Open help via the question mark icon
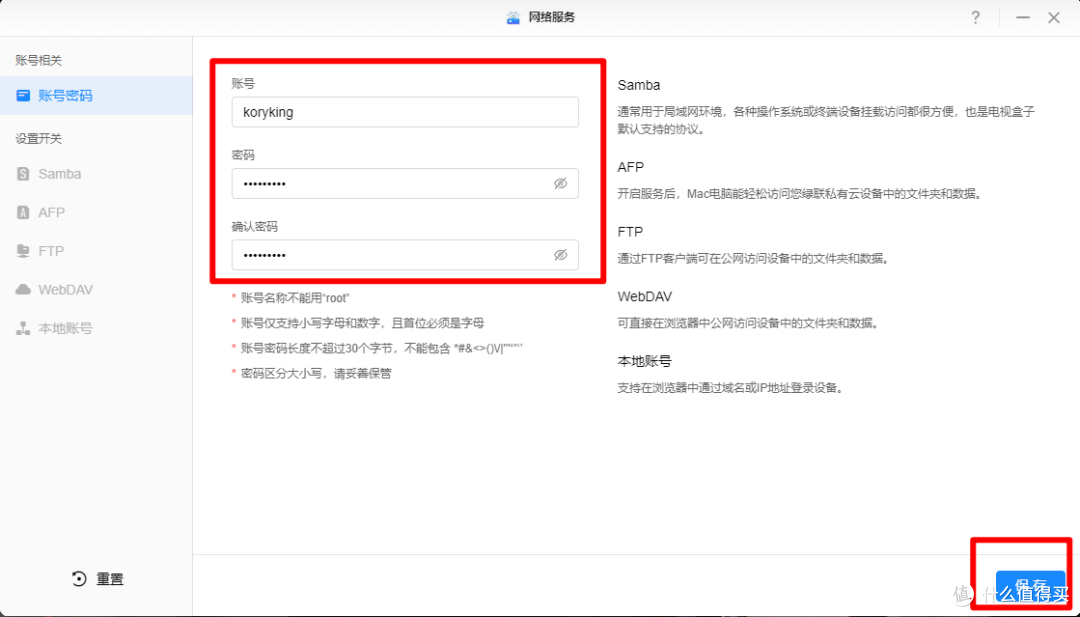Viewport: 1080px width, 617px height. click(975, 18)
